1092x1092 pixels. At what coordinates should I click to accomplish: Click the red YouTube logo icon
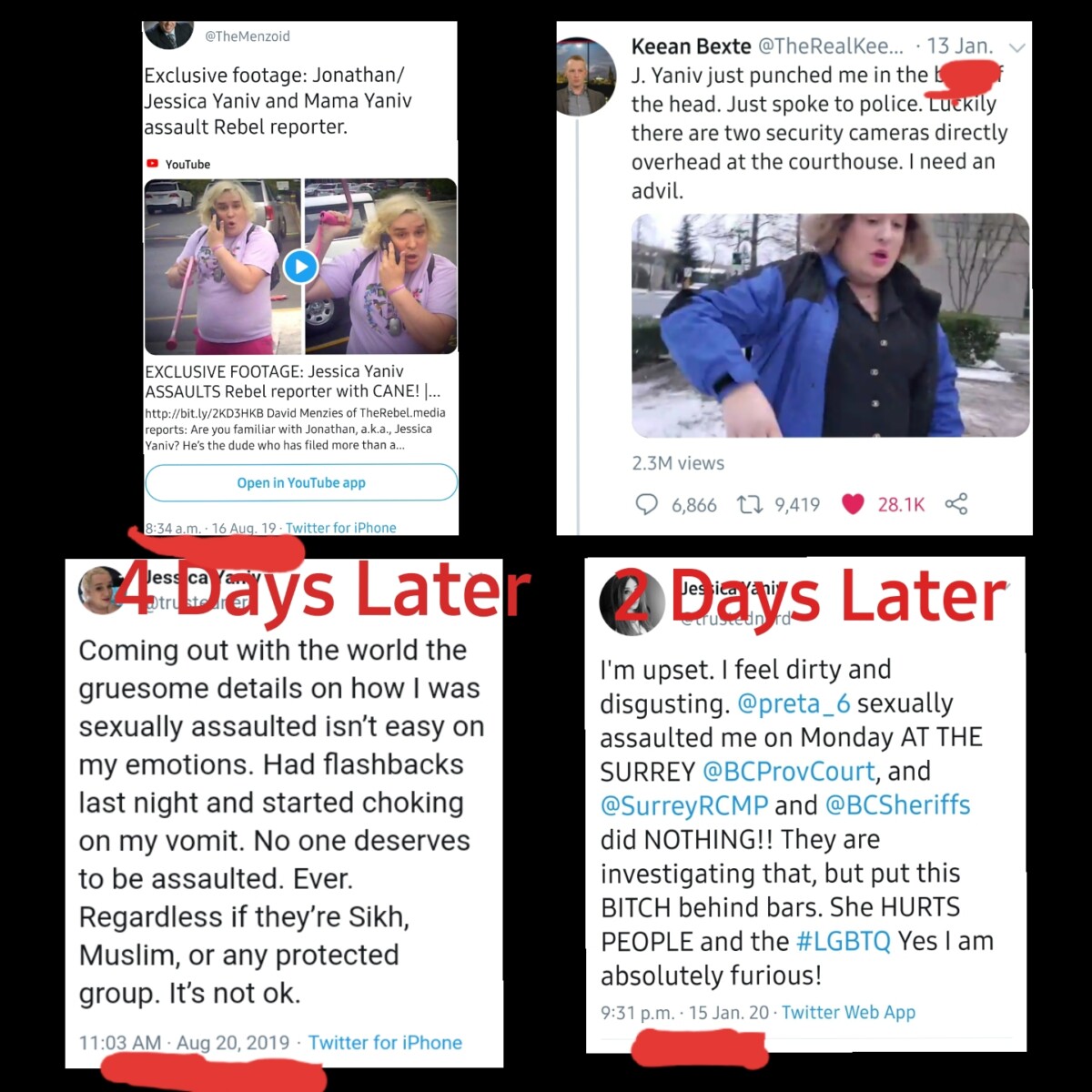click(x=152, y=164)
